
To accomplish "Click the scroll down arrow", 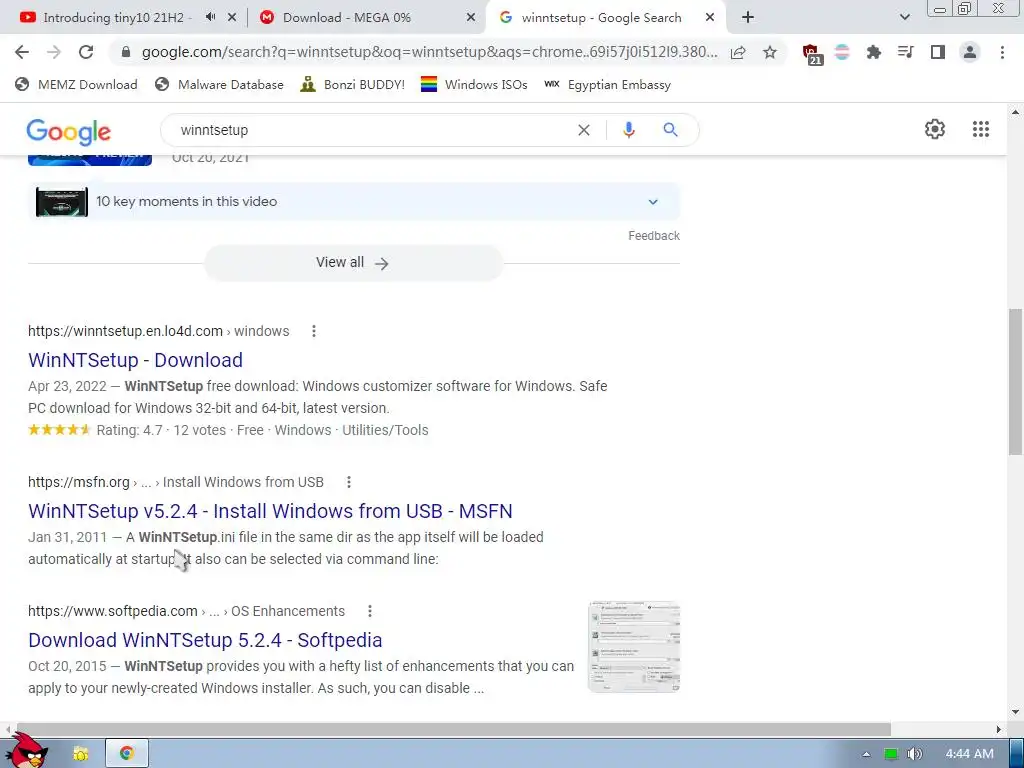I will click(x=1015, y=712).
